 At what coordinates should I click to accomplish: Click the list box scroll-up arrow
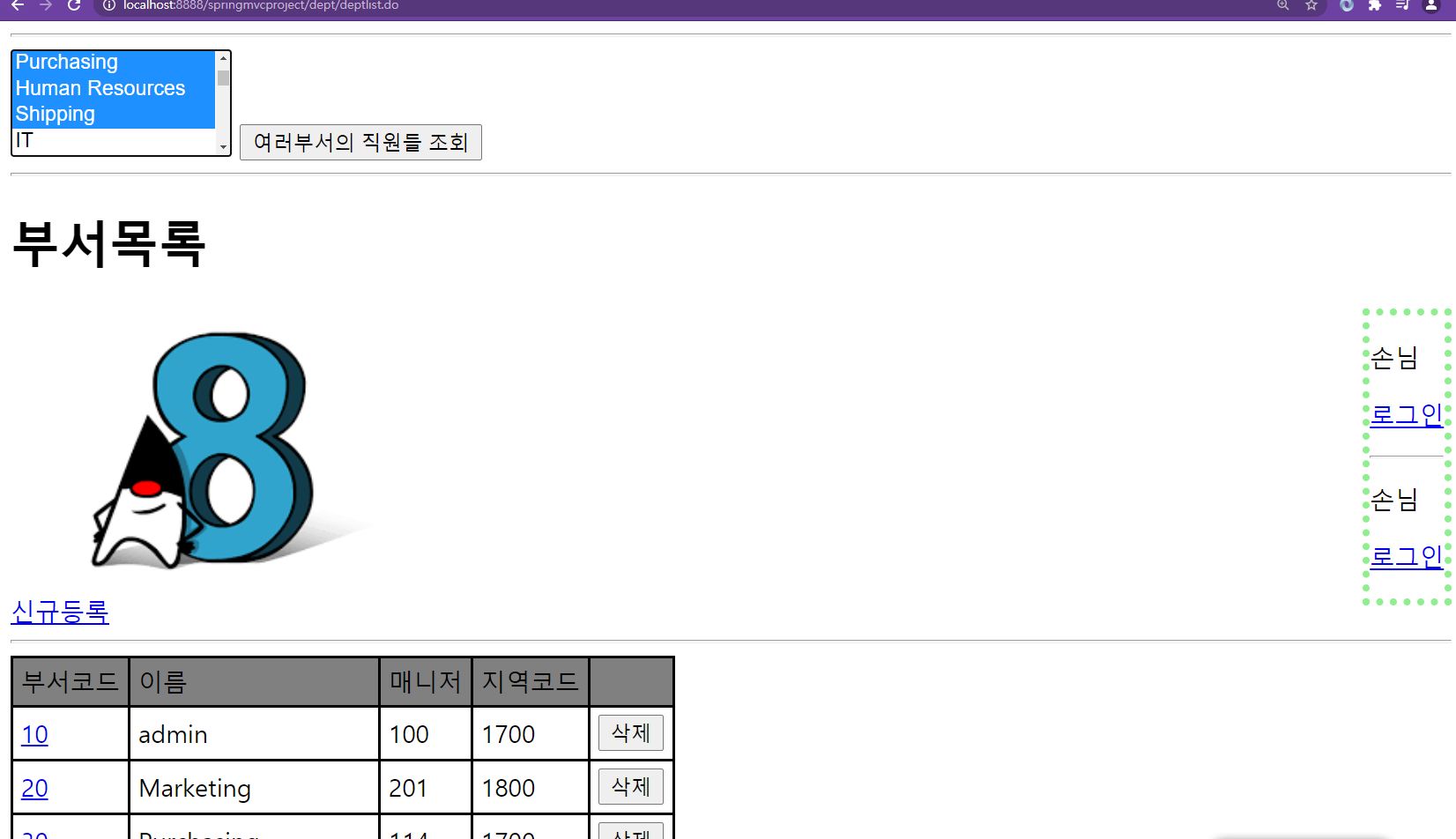(223, 58)
